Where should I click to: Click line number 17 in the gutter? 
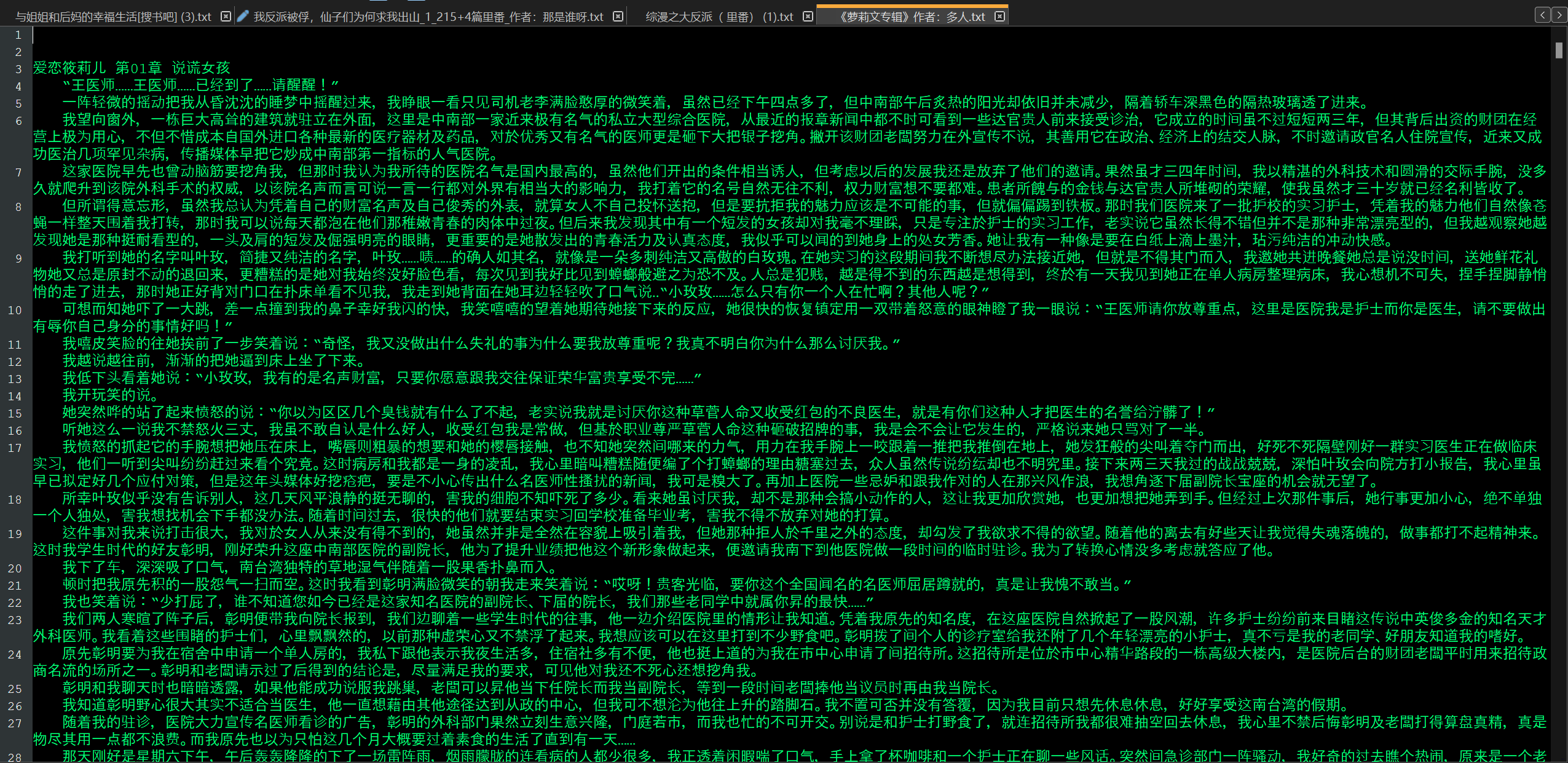point(15,448)
